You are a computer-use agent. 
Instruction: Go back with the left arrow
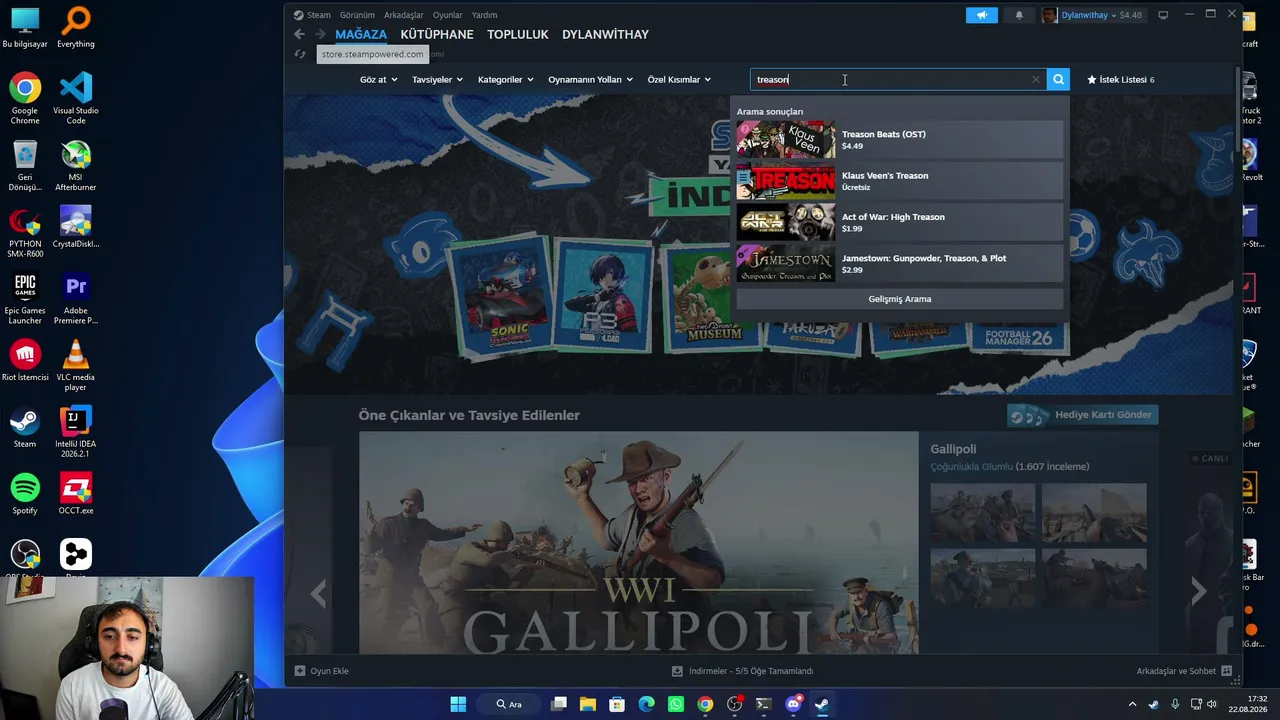pyautogui.click(x=299, y=34)
